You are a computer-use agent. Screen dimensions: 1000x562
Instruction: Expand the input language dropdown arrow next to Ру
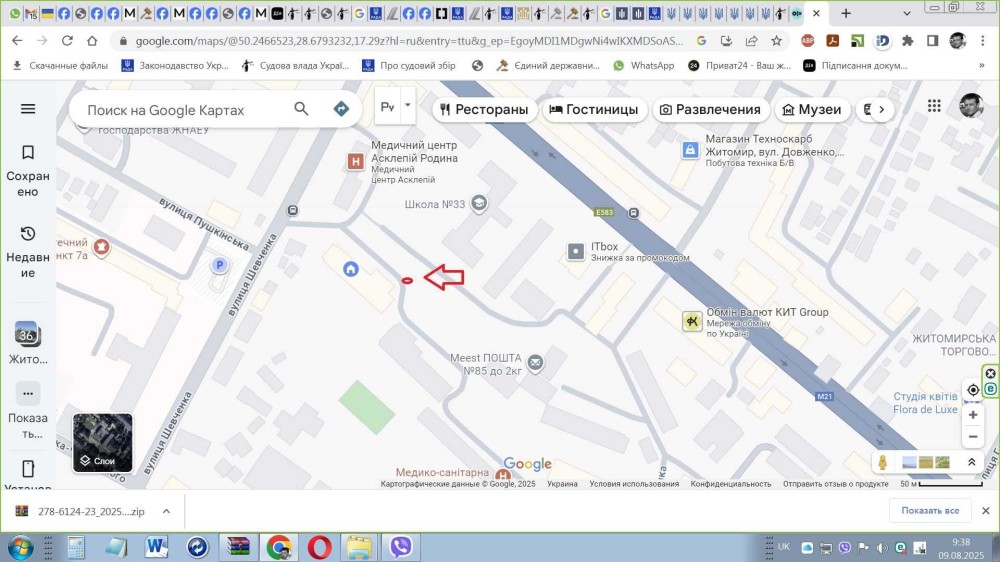coord(408,105)
